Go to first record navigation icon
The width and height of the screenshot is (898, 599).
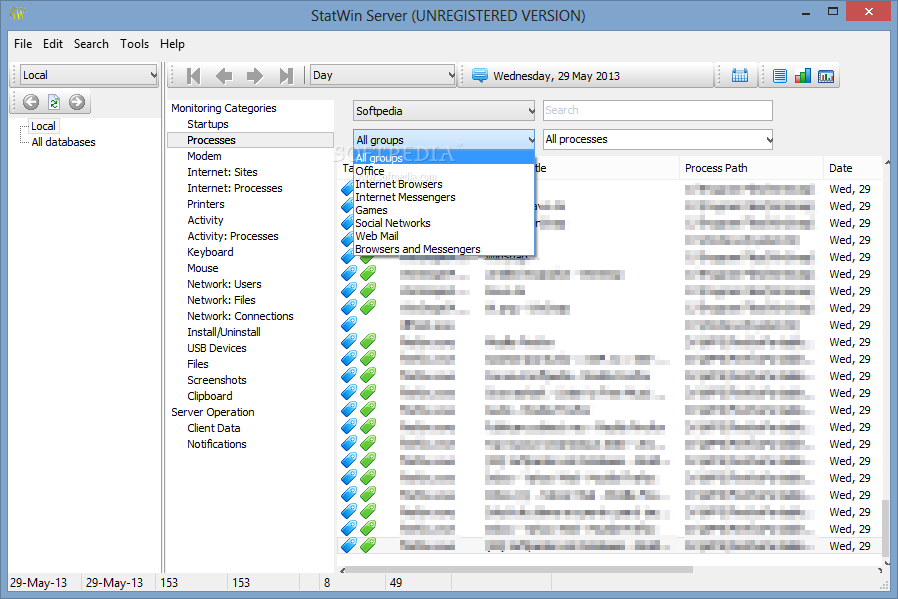click(x=194, y=76)
